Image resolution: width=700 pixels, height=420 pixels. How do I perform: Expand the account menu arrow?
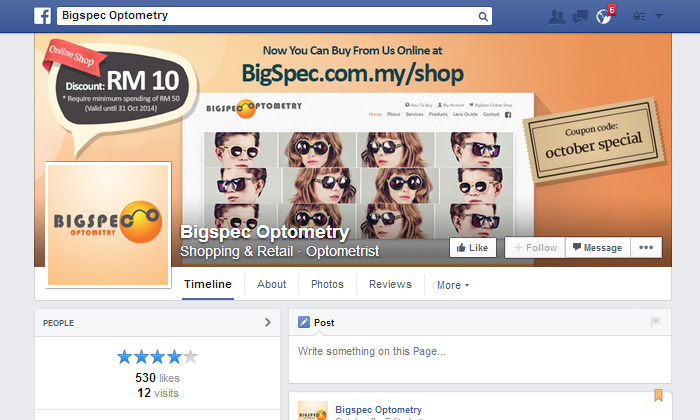pos(659,16)
